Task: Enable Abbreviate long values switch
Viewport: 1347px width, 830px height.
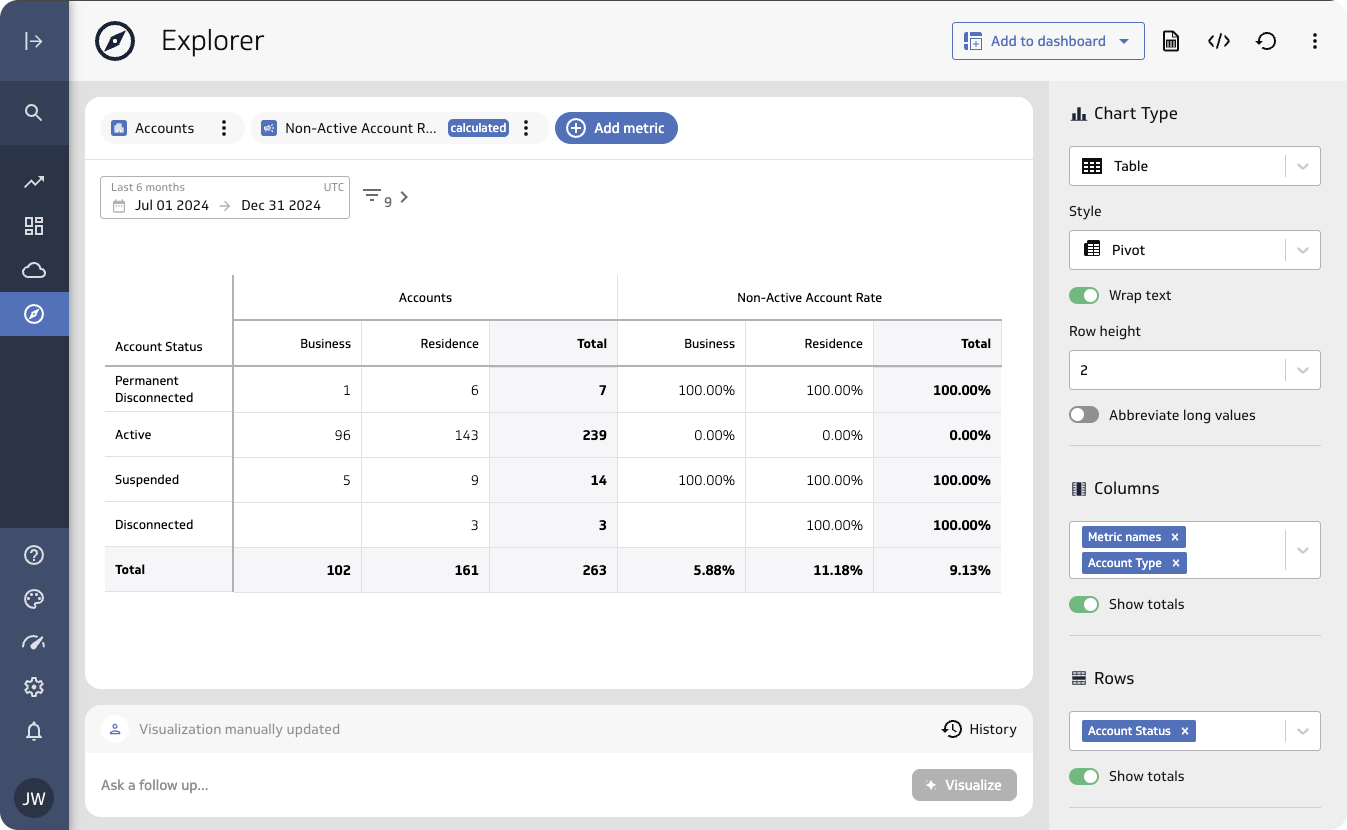Action: click(1084, 415)
